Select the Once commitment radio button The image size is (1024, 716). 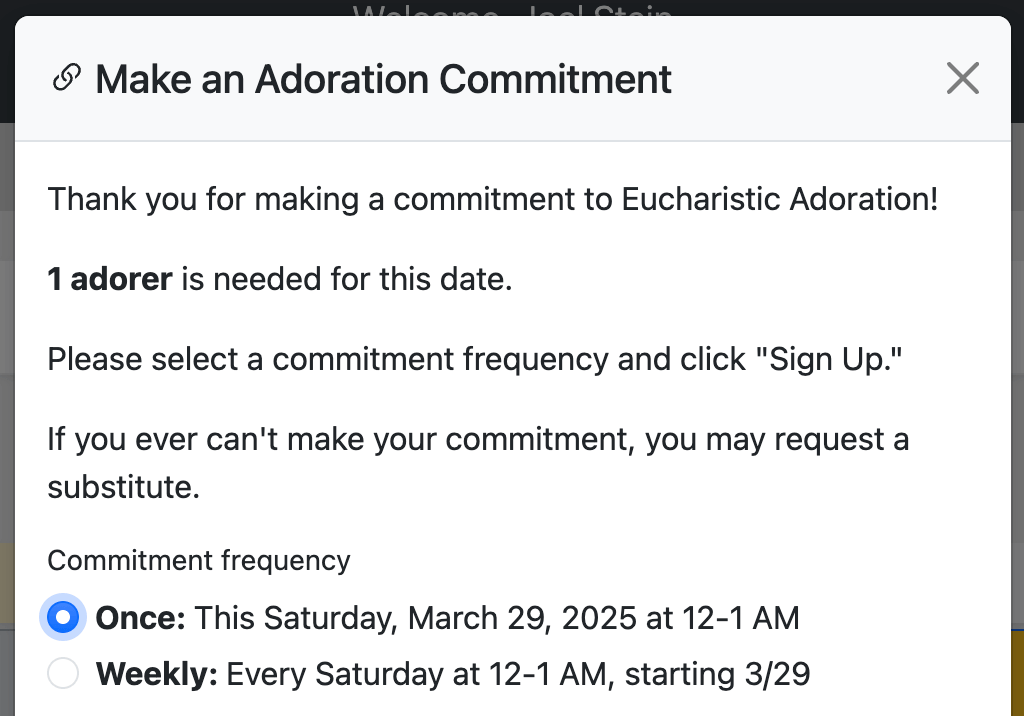click(x=63, y=618)
